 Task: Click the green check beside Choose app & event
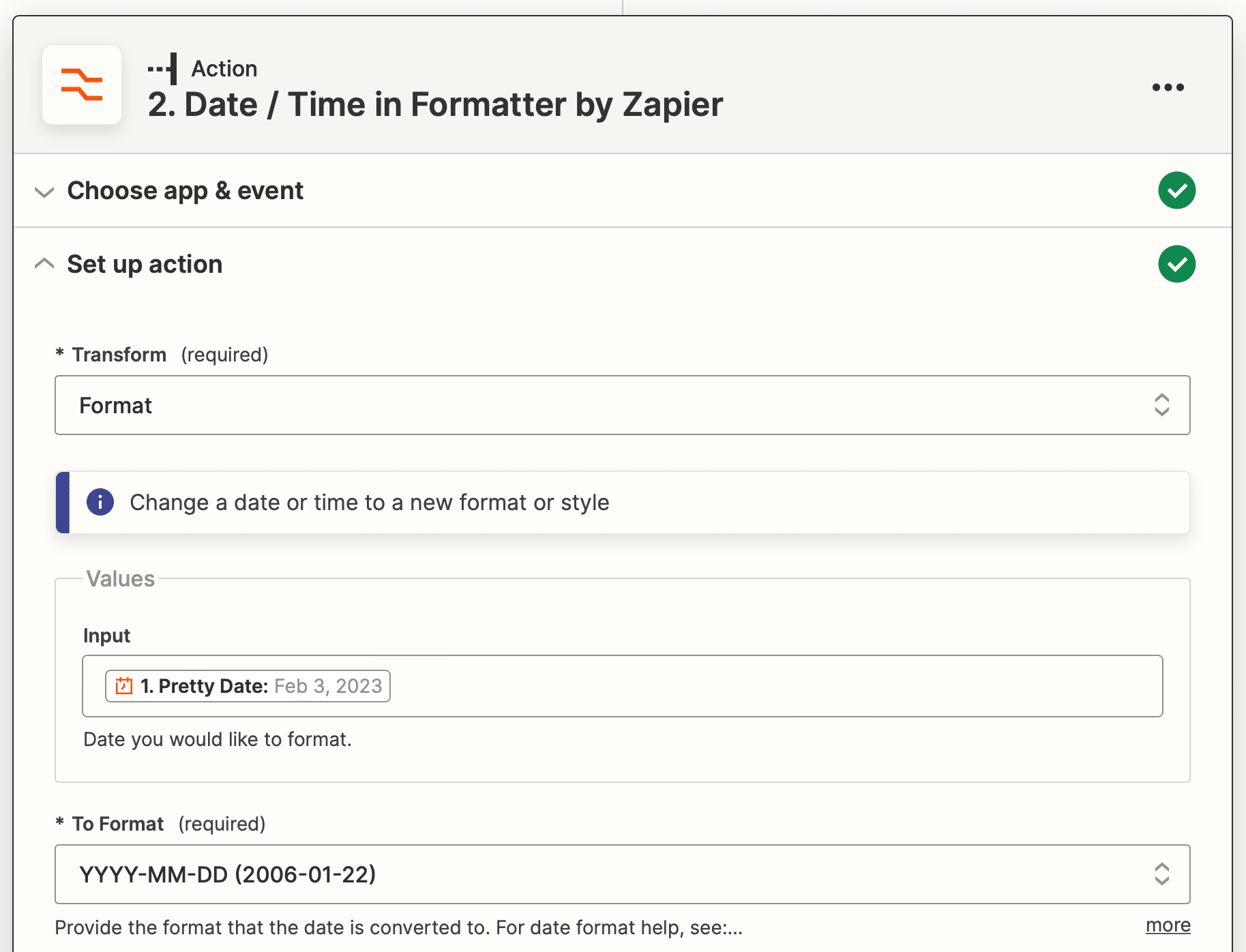click(x=1176, y=190)
